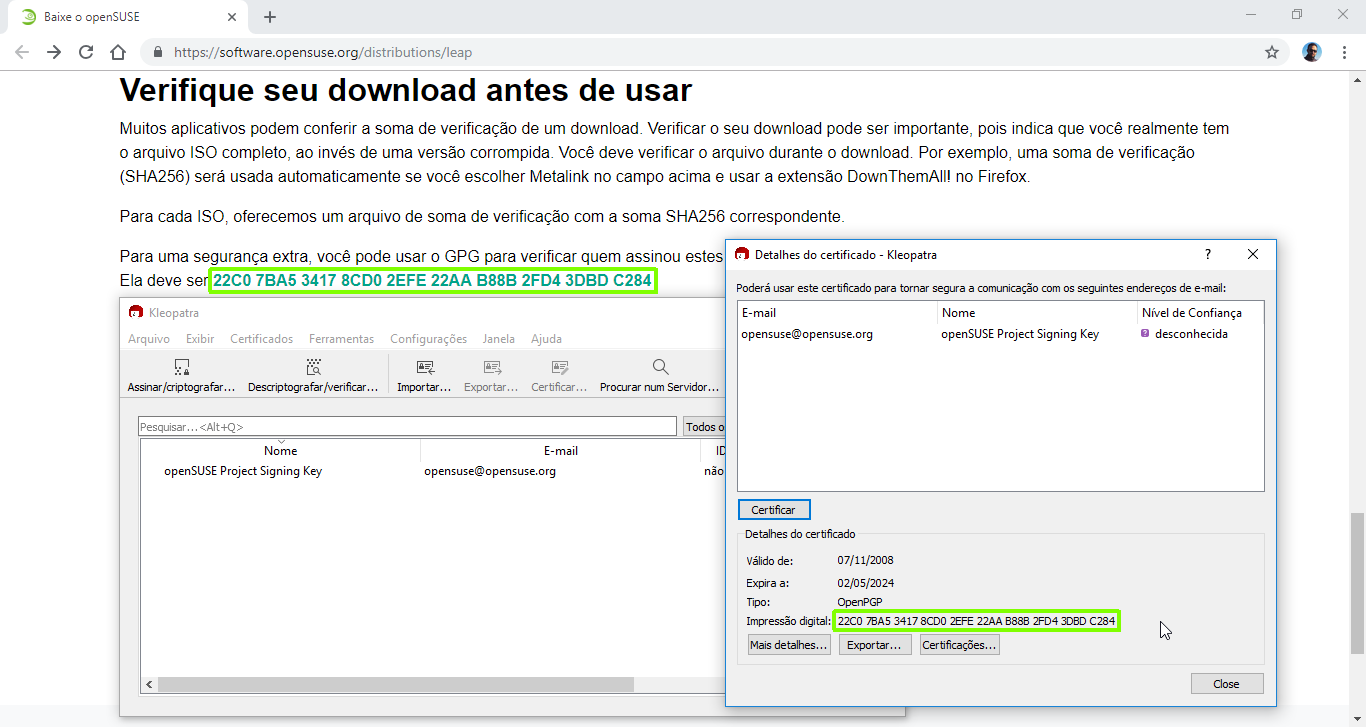Open Certificações in certificate details dialog
The width and height of the screenshot is (1366, 727).
(x=960, y=646)
